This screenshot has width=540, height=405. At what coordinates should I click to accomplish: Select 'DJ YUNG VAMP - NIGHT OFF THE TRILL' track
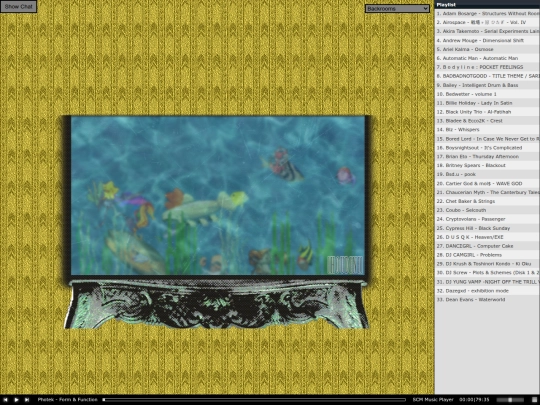(x=487, y=282)
